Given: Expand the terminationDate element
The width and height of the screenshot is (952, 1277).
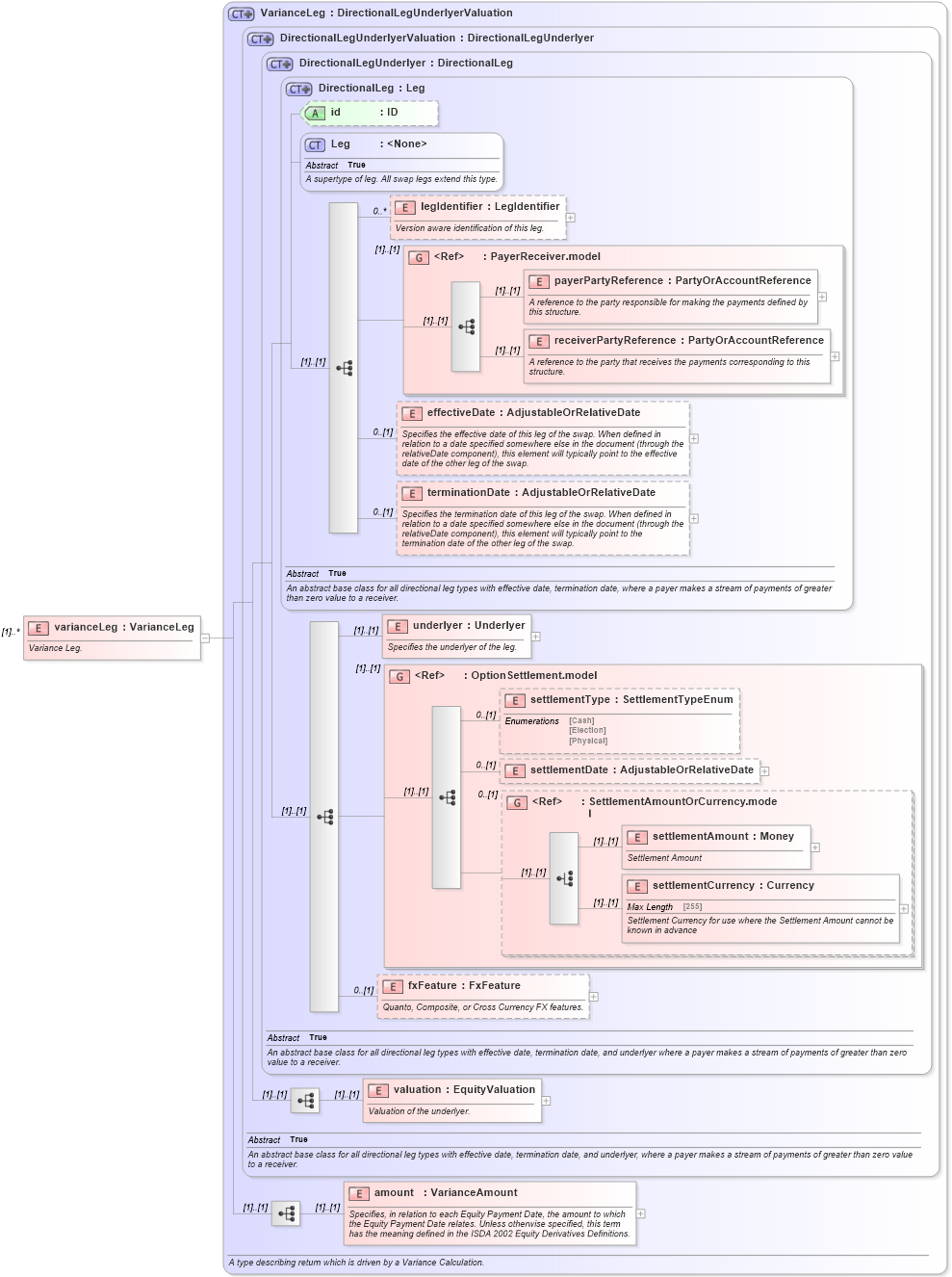Looking at the screenshot, I should [694, 518].
